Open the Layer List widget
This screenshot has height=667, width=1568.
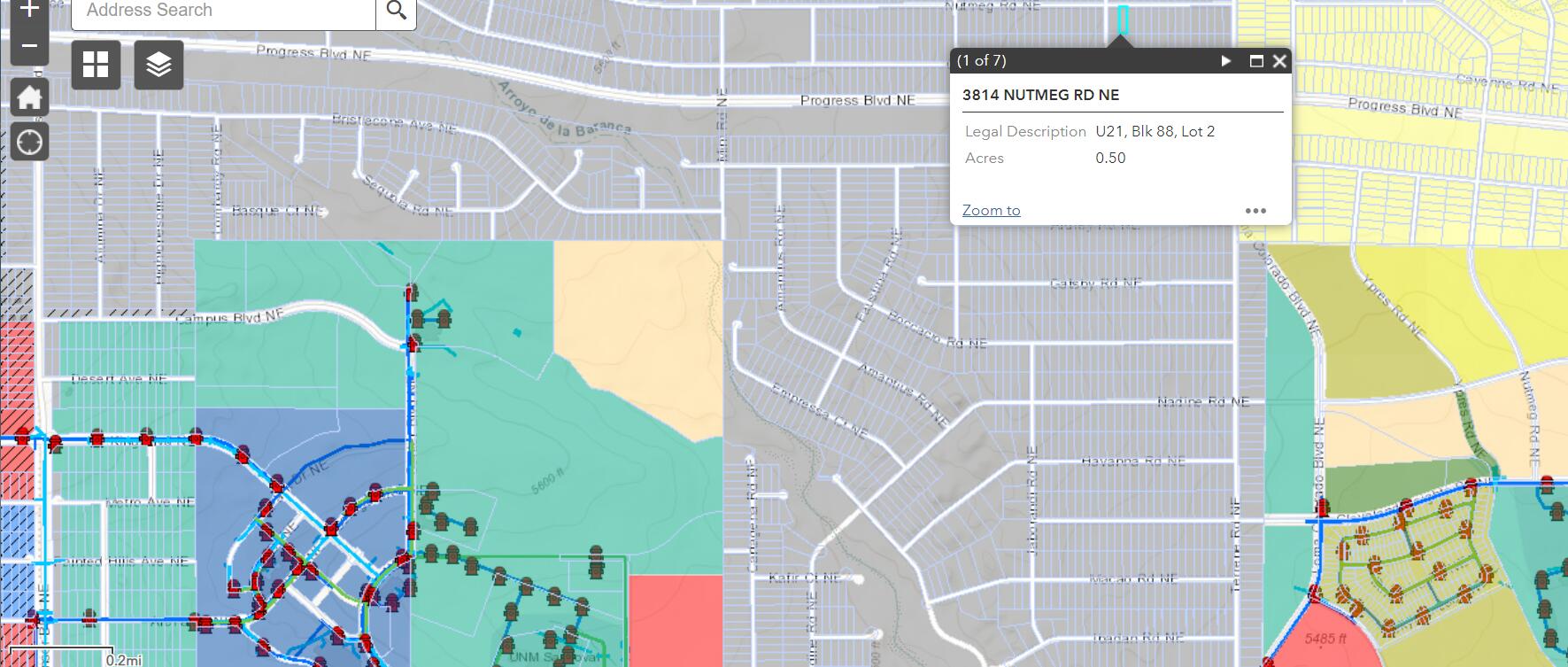coord(158,65)
